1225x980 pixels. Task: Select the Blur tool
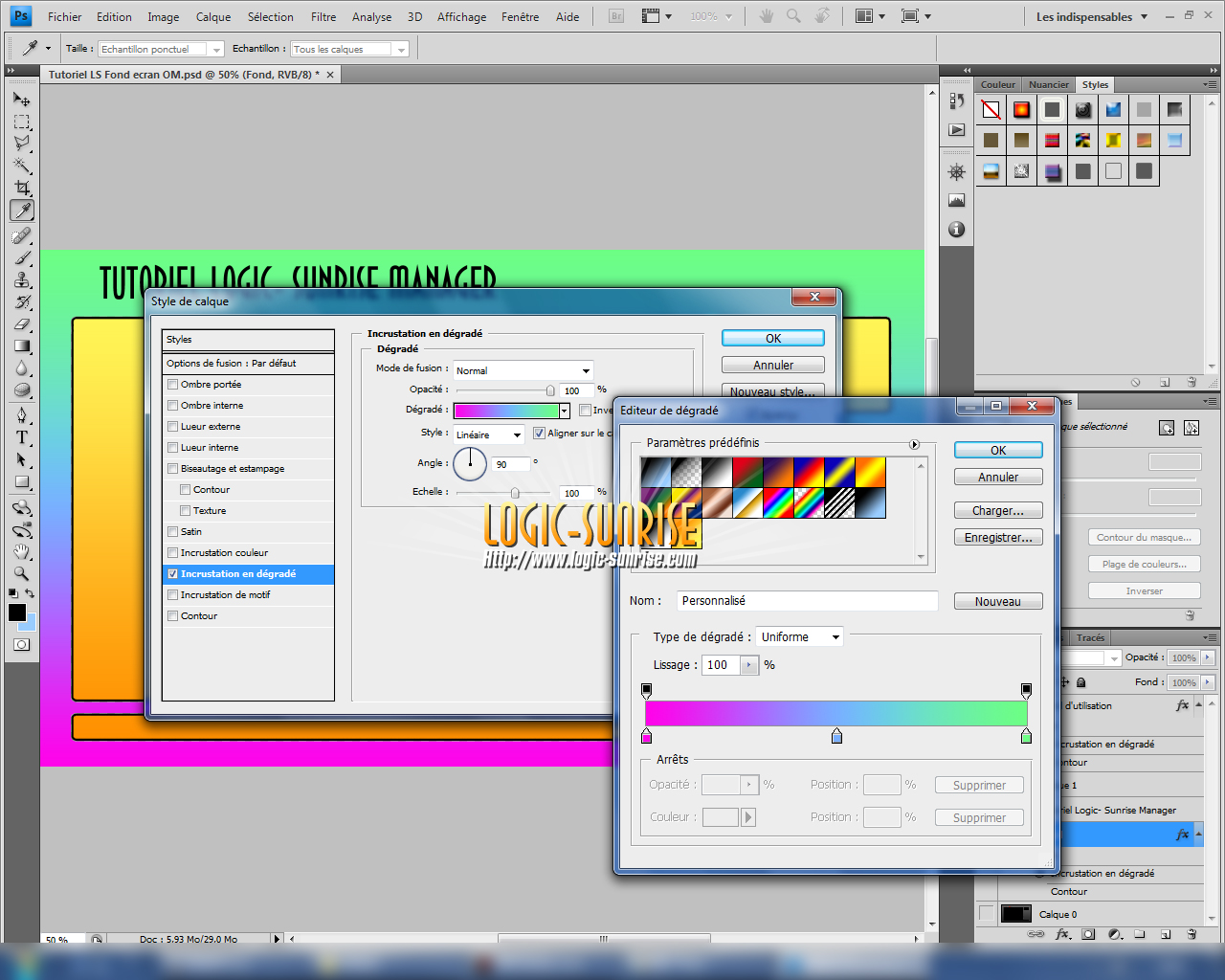click(22, 367)
